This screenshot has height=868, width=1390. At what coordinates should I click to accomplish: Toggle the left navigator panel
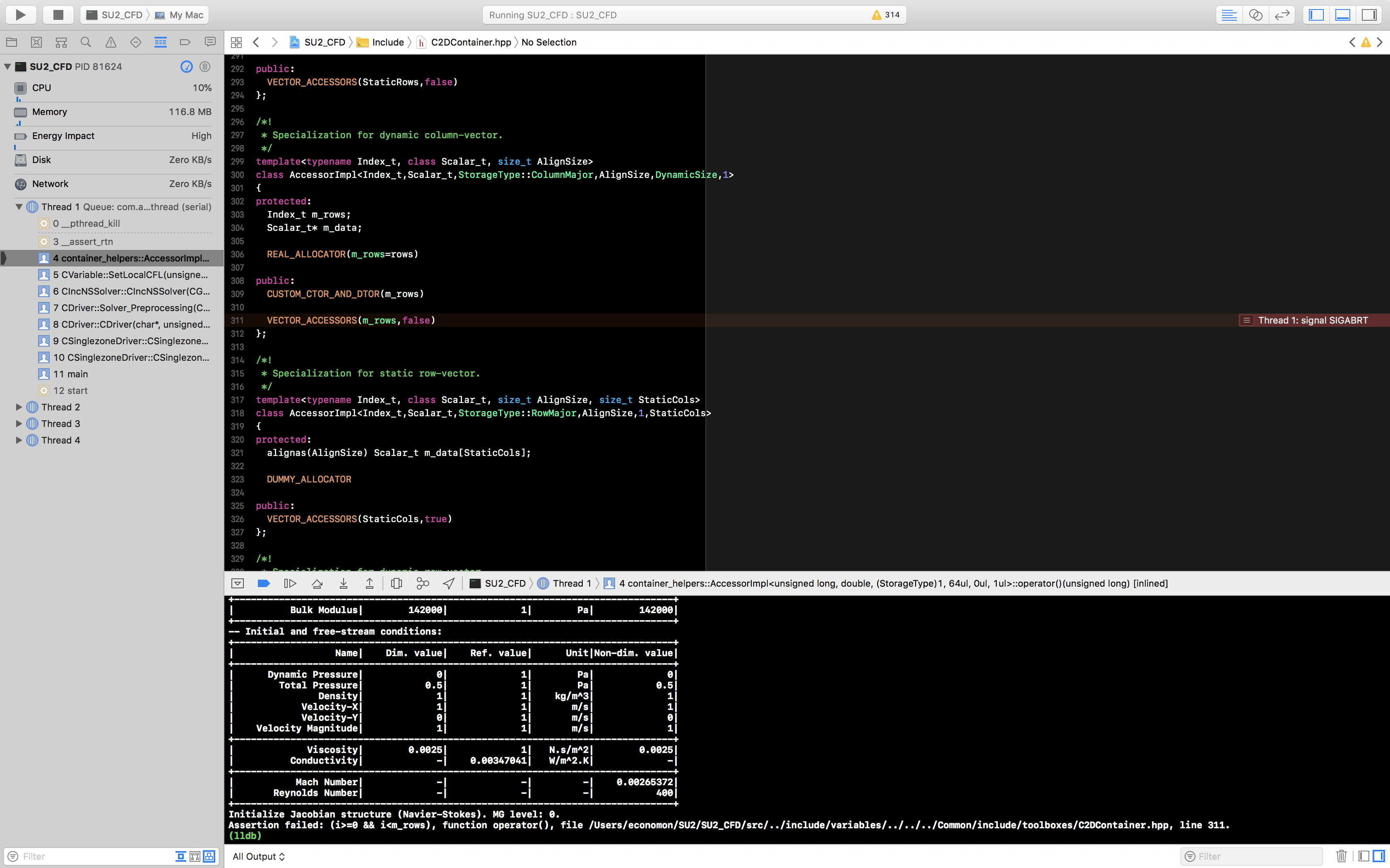pos(1316,15)
